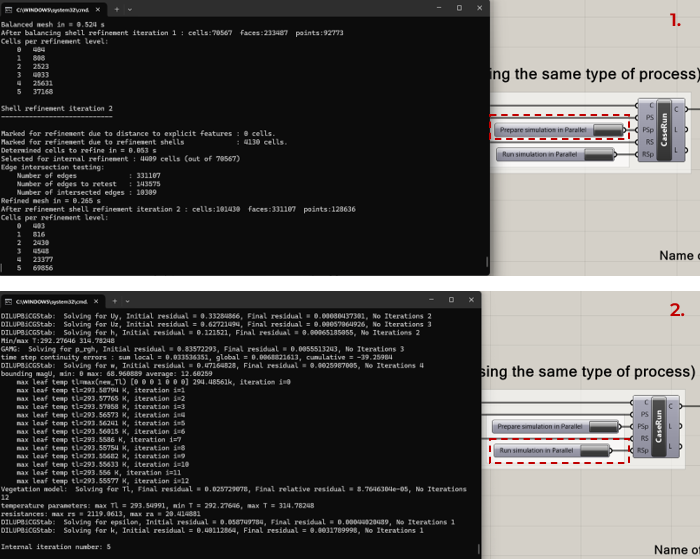
Task: Expand tab dropdown in lower terminal
Action: [128, 301]
